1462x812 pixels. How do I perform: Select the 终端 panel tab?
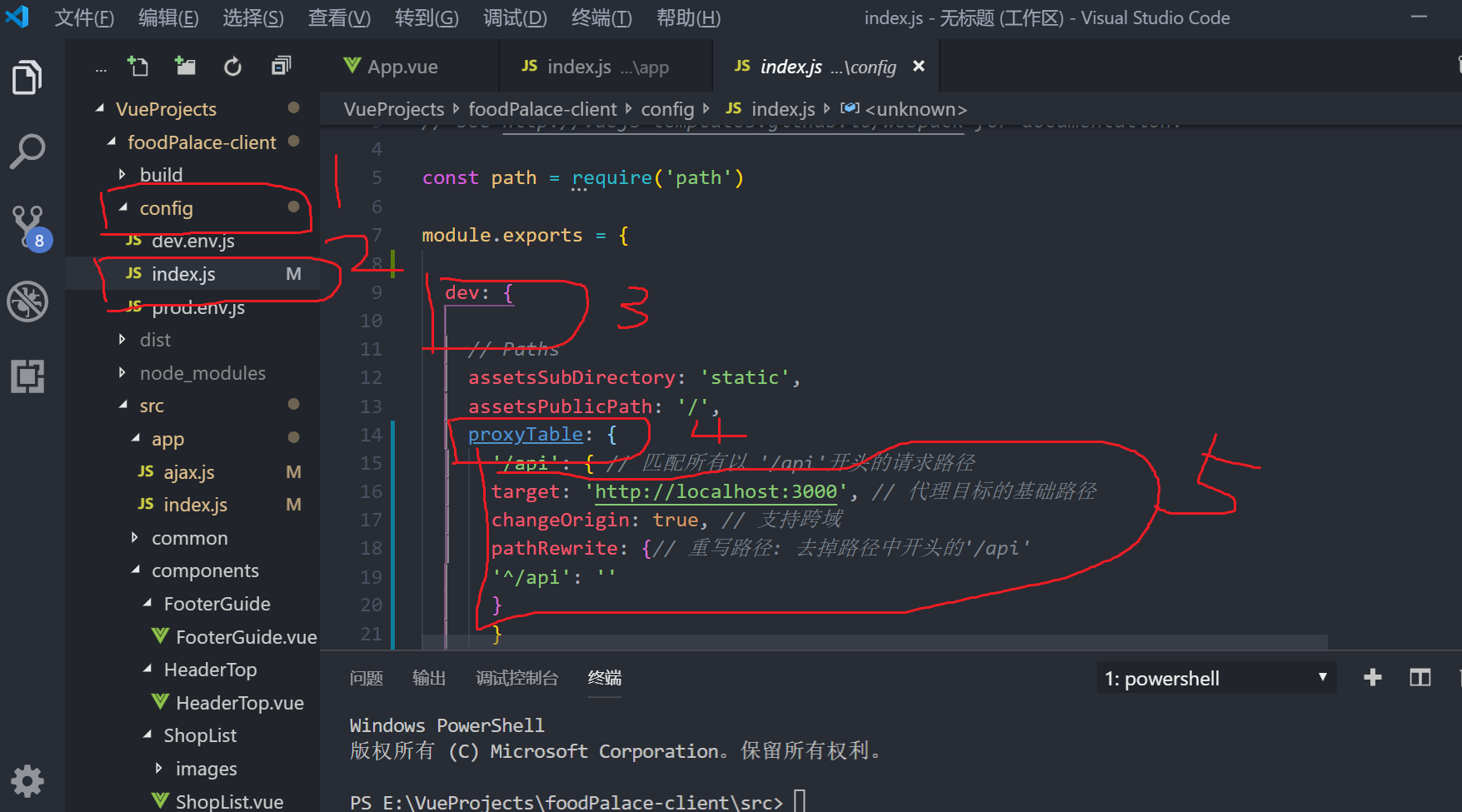605,678
